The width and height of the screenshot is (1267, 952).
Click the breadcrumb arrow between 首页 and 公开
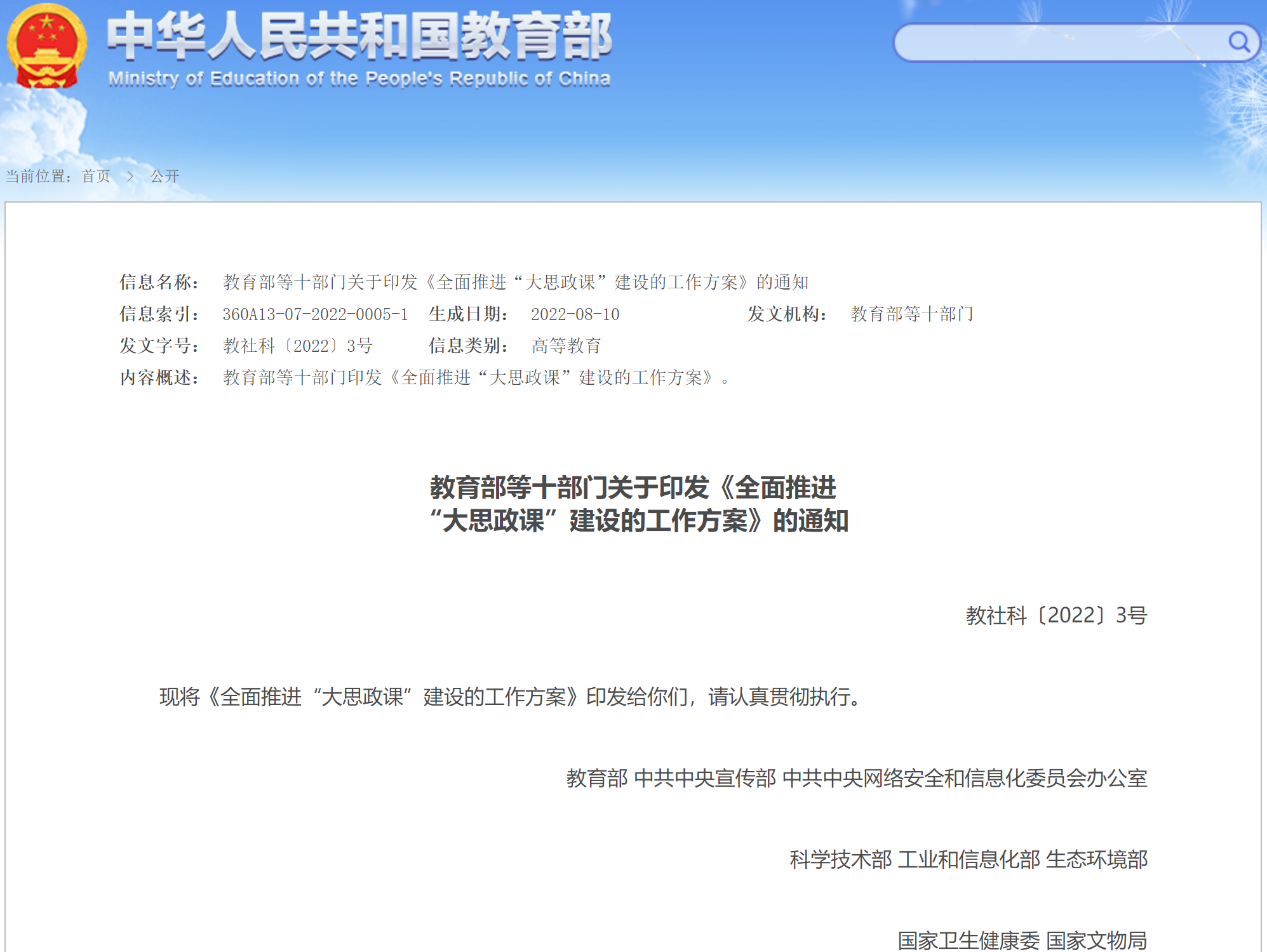pos(130,176)
